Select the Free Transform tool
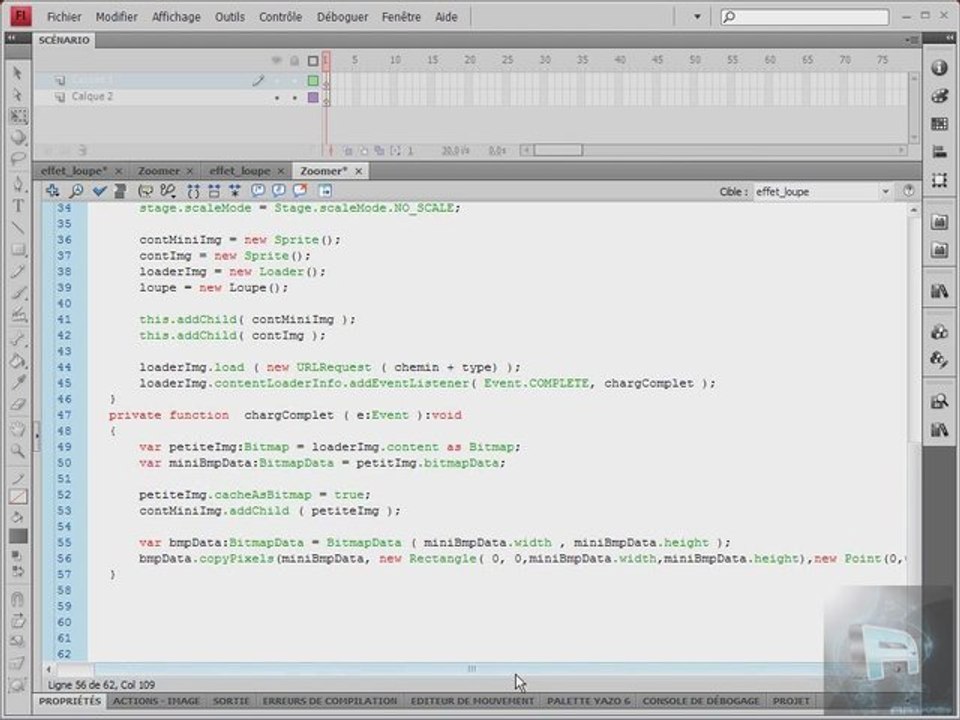 click(x=18, y=116)
